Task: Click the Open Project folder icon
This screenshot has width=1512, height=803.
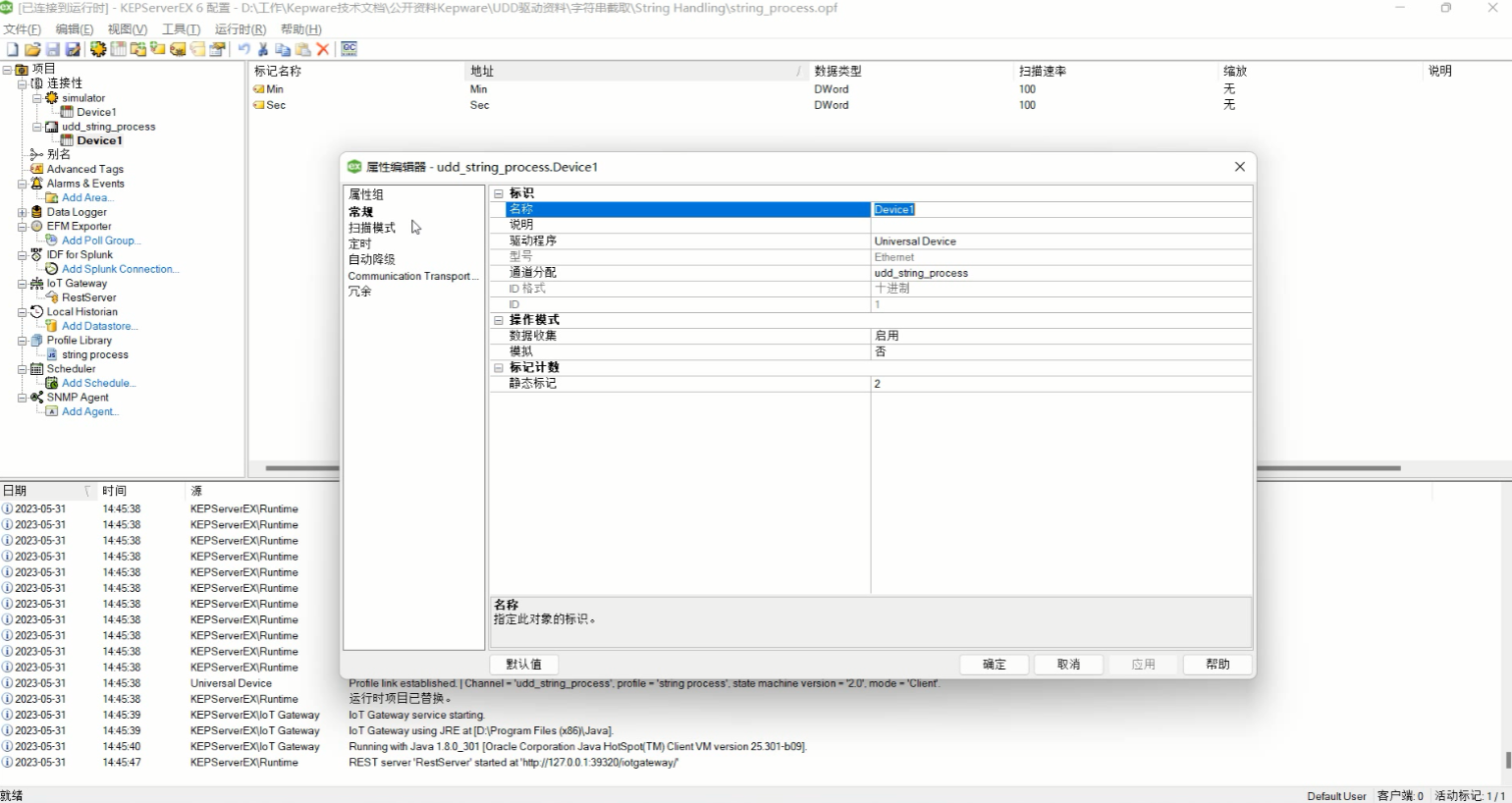Action: (32, 49)
